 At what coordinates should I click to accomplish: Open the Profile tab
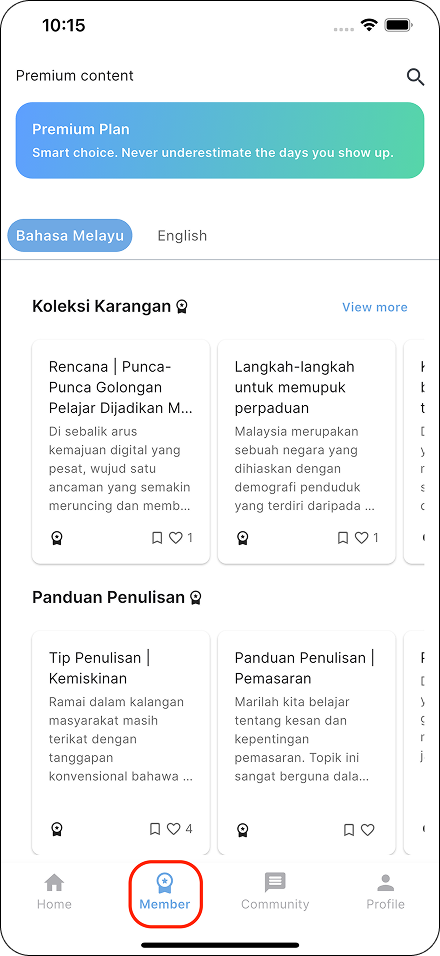pos(385,891)
